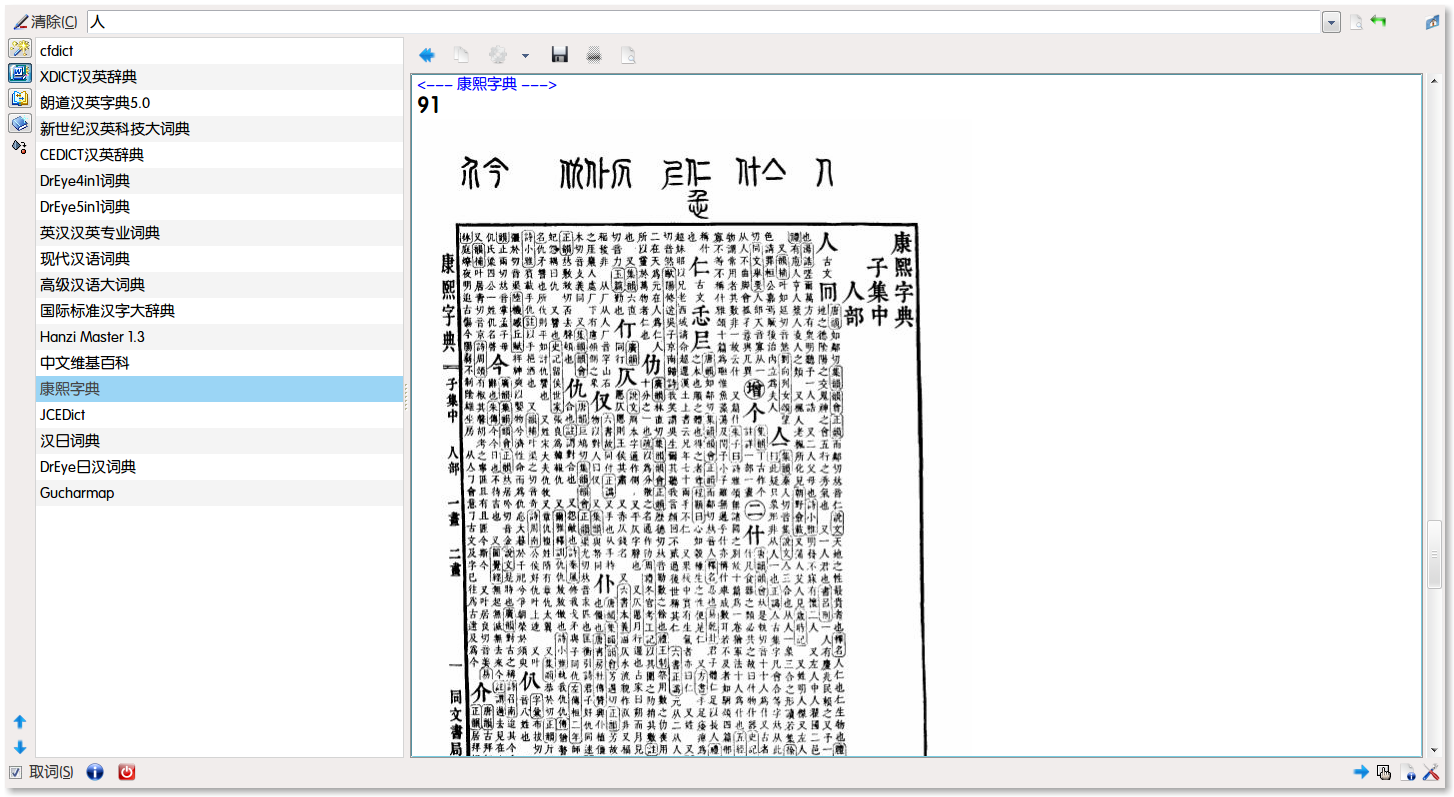Click the gear icon in the article toolbar

(497, 55)
